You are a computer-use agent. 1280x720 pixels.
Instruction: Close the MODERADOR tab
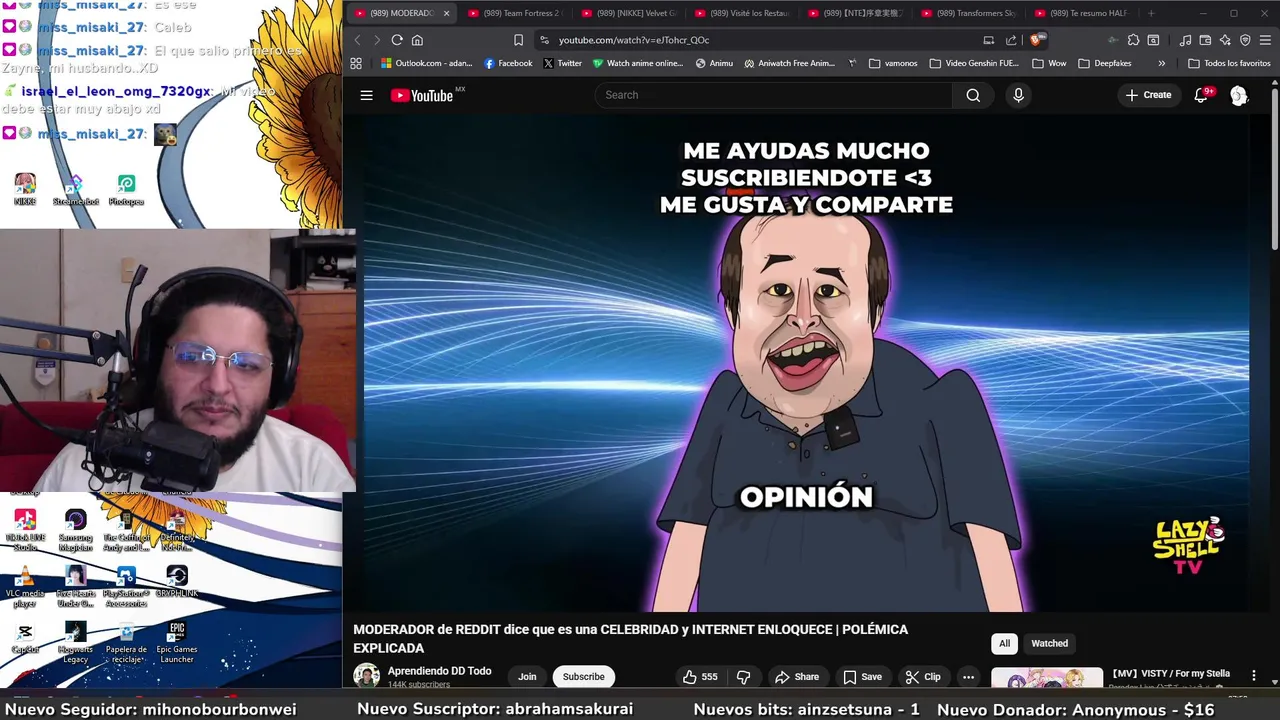446,13
